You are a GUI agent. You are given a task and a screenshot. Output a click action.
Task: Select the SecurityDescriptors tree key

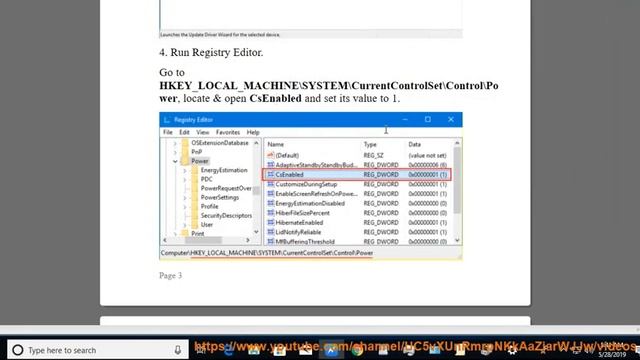pos(226,216)
